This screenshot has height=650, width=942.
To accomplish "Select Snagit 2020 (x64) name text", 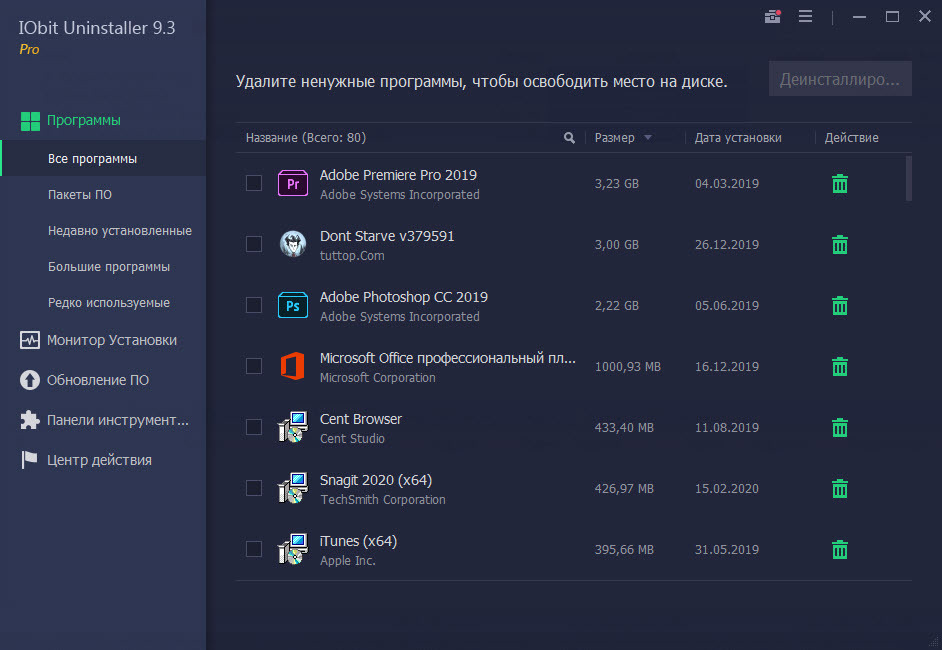I will (375, 480).
